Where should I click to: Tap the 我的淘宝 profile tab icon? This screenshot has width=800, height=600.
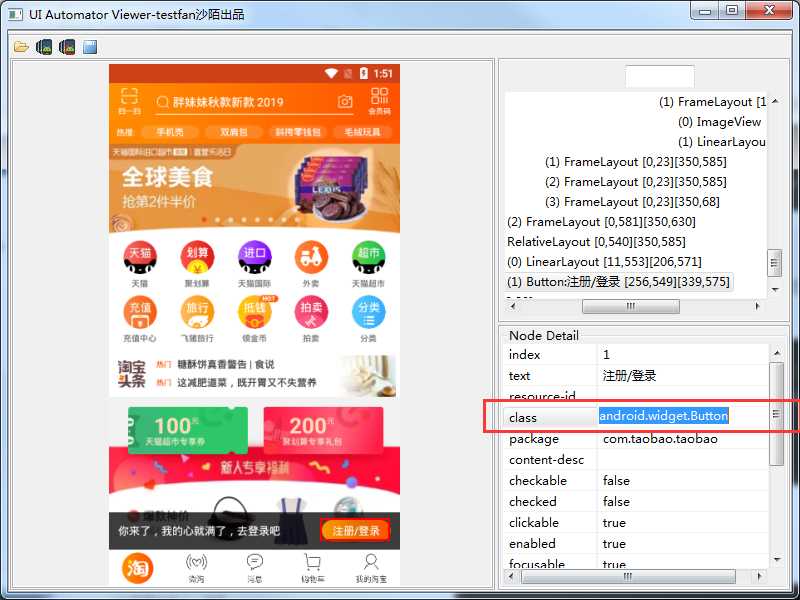(x=371, y=562)
